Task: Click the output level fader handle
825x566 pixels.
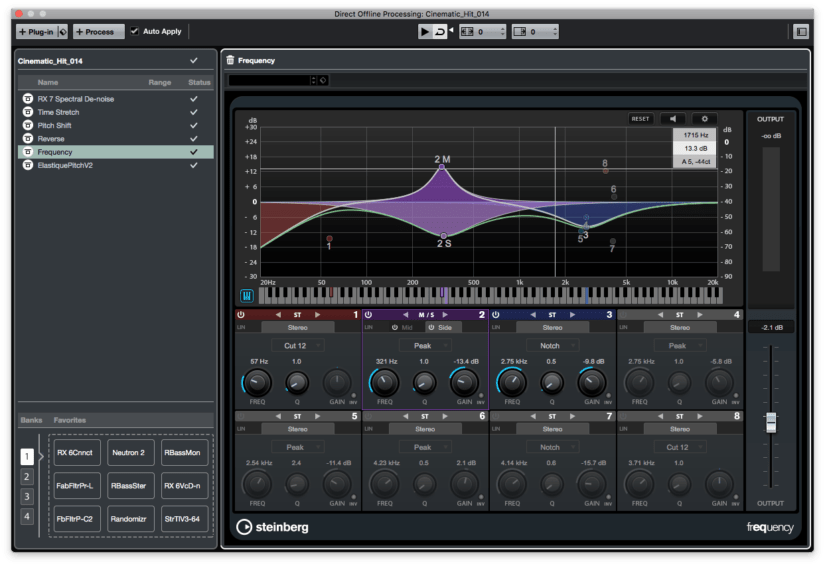Action: tap(771, 422)
